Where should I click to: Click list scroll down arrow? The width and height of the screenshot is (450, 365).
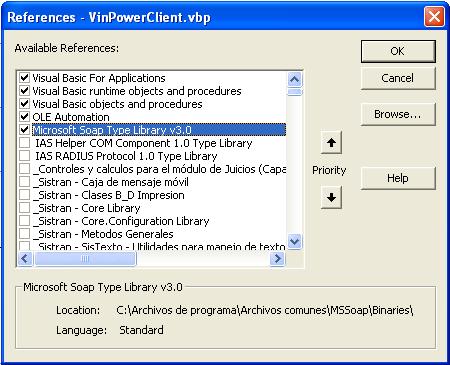click(294, 241)
